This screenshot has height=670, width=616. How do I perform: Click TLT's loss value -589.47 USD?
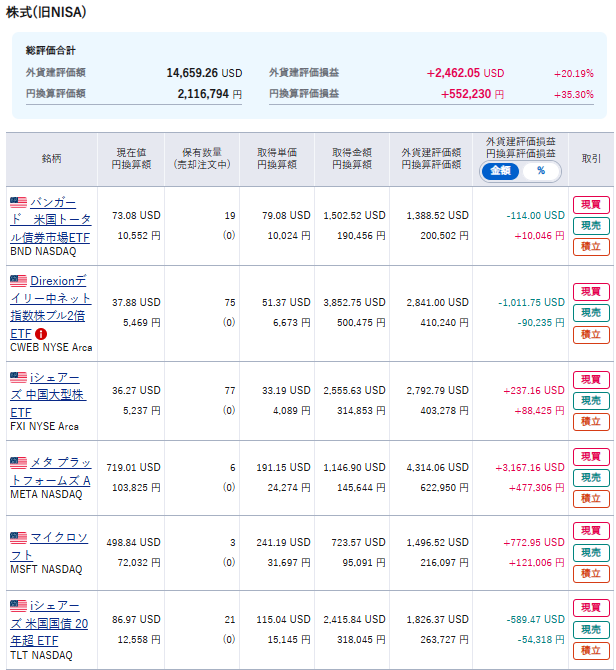tap(536, 620)
